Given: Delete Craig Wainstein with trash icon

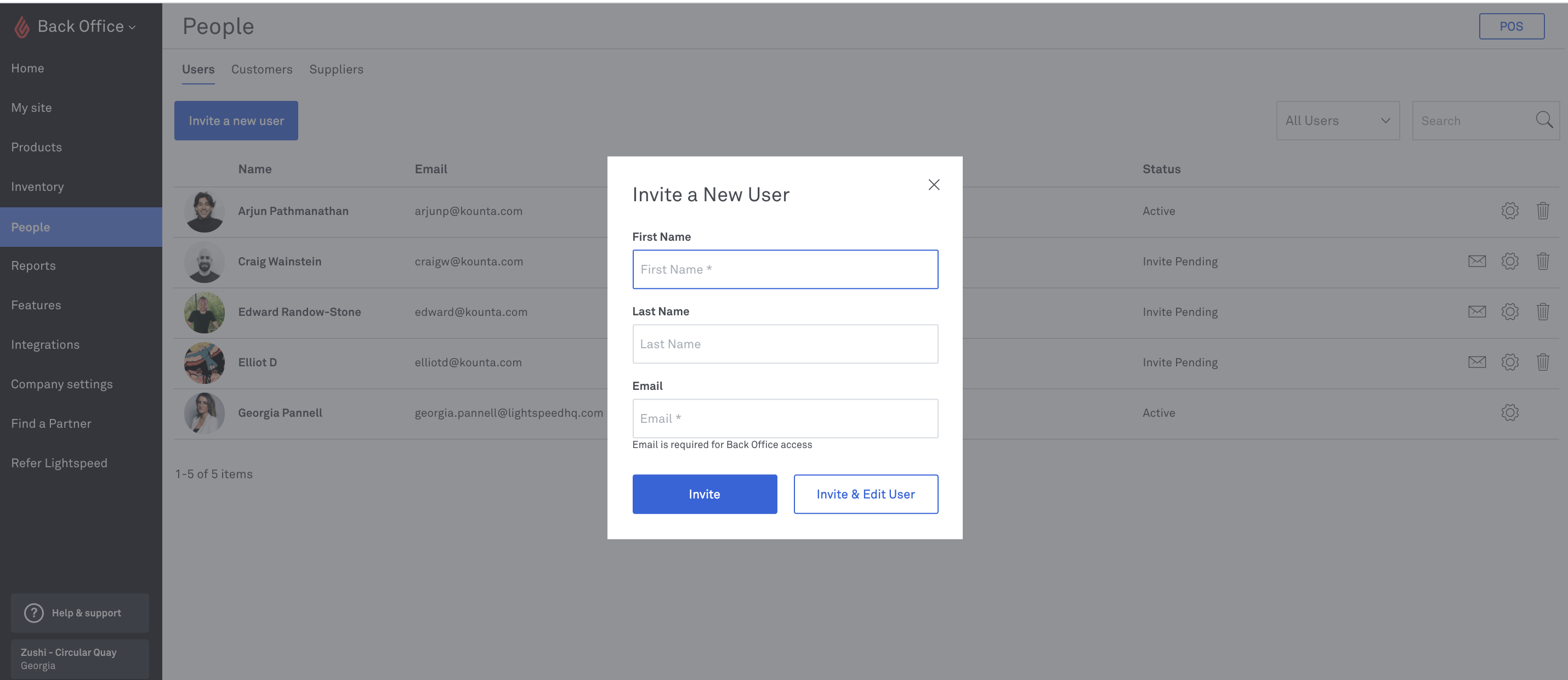Looking at the screenshot, I should click(x=1542, y=262).
